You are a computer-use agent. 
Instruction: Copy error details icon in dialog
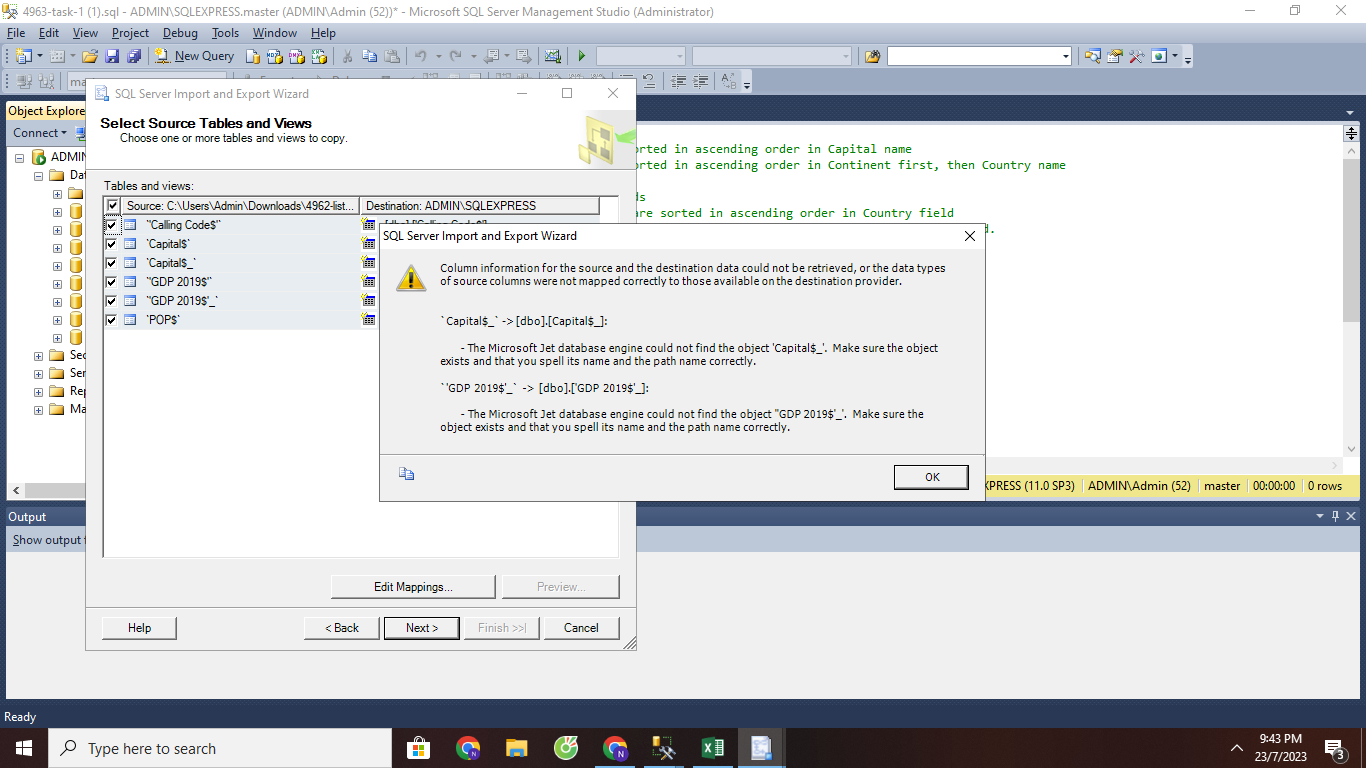coord(406,474)
